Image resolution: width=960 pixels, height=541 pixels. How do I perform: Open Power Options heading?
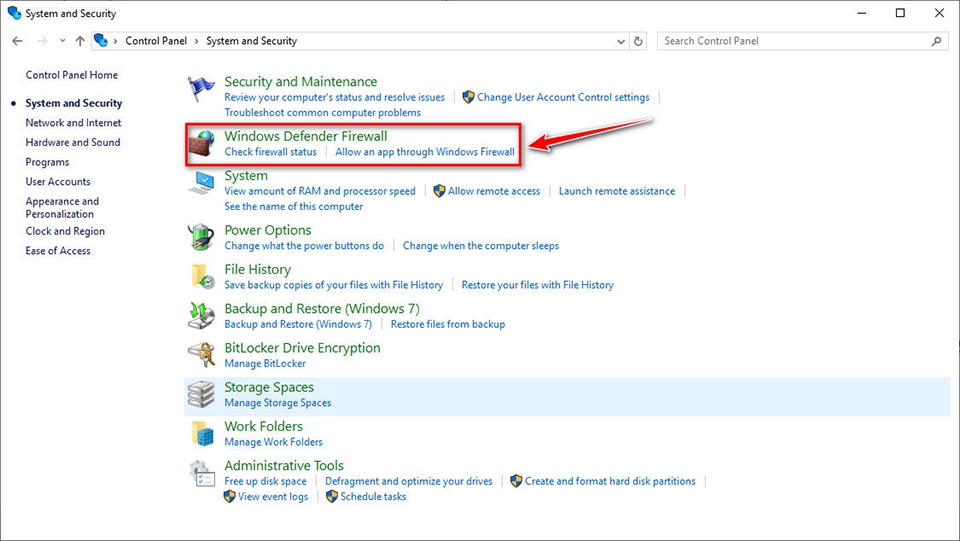click(268, 230)
